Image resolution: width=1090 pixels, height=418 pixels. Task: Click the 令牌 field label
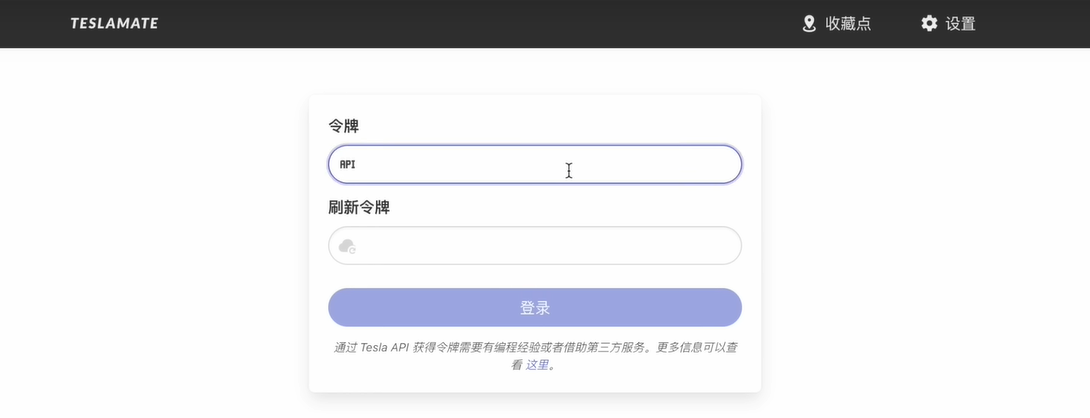343,126
